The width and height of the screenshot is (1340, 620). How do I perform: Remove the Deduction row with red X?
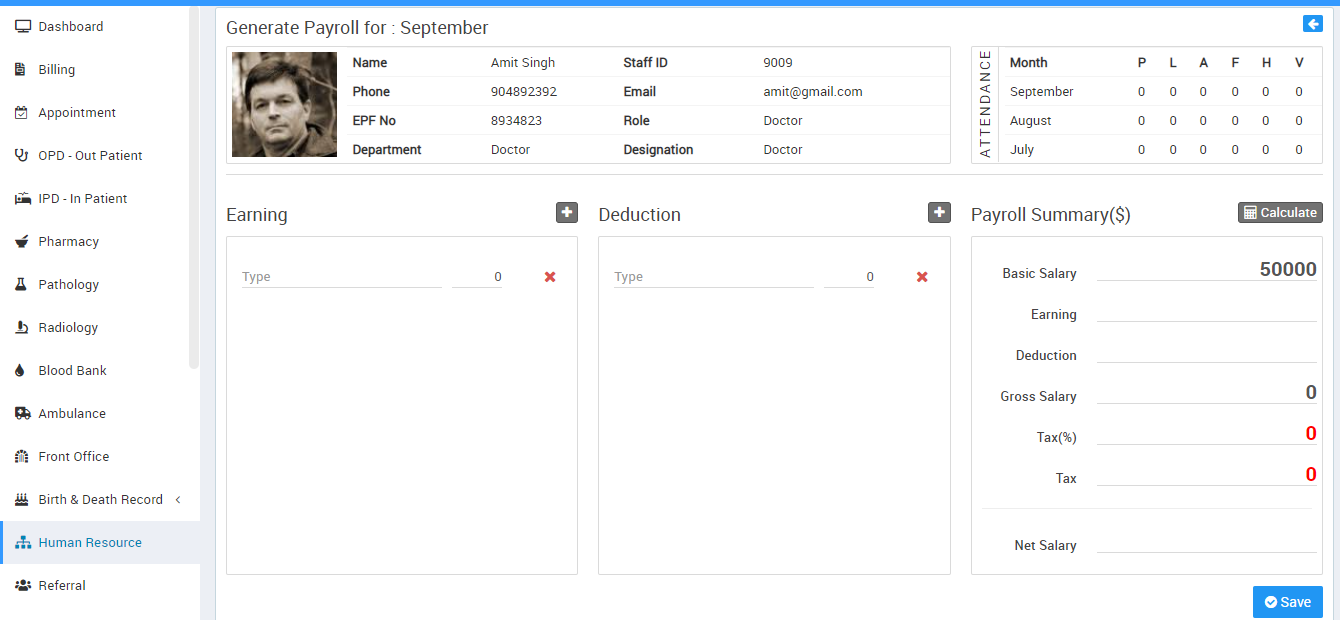click(x=922, y=277)
